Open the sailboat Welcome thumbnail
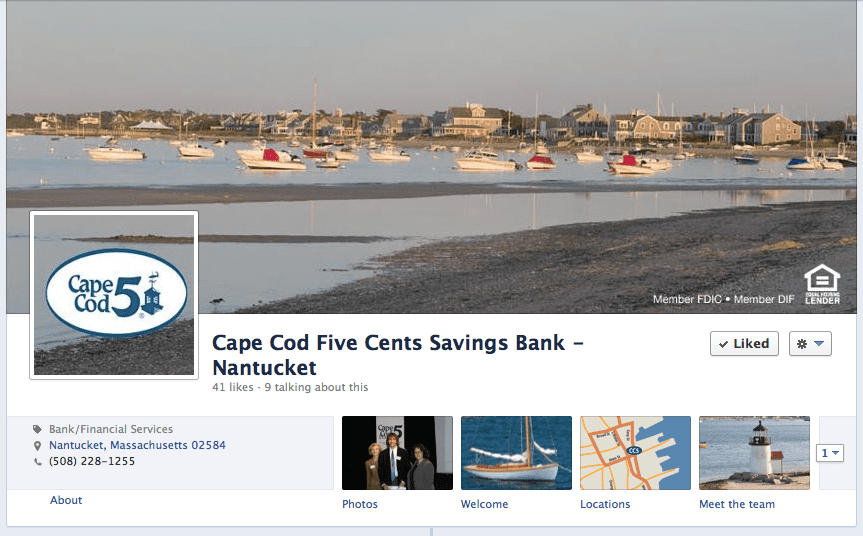863x536 pixels. click(x=516, y=453)
